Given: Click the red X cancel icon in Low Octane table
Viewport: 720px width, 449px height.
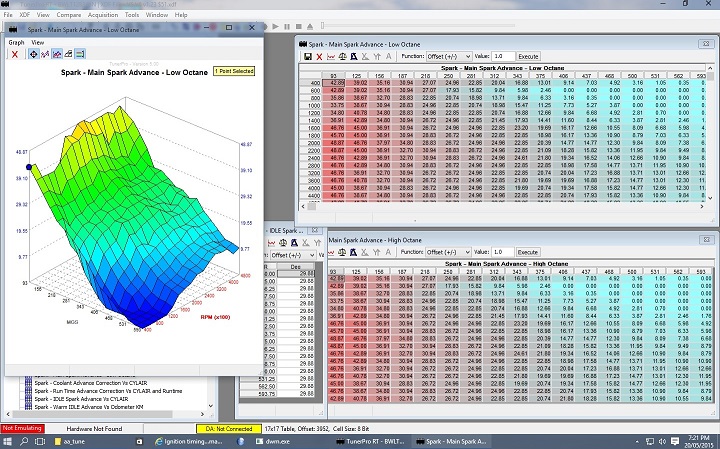Looking at the screenshot, I should point(320,56).
